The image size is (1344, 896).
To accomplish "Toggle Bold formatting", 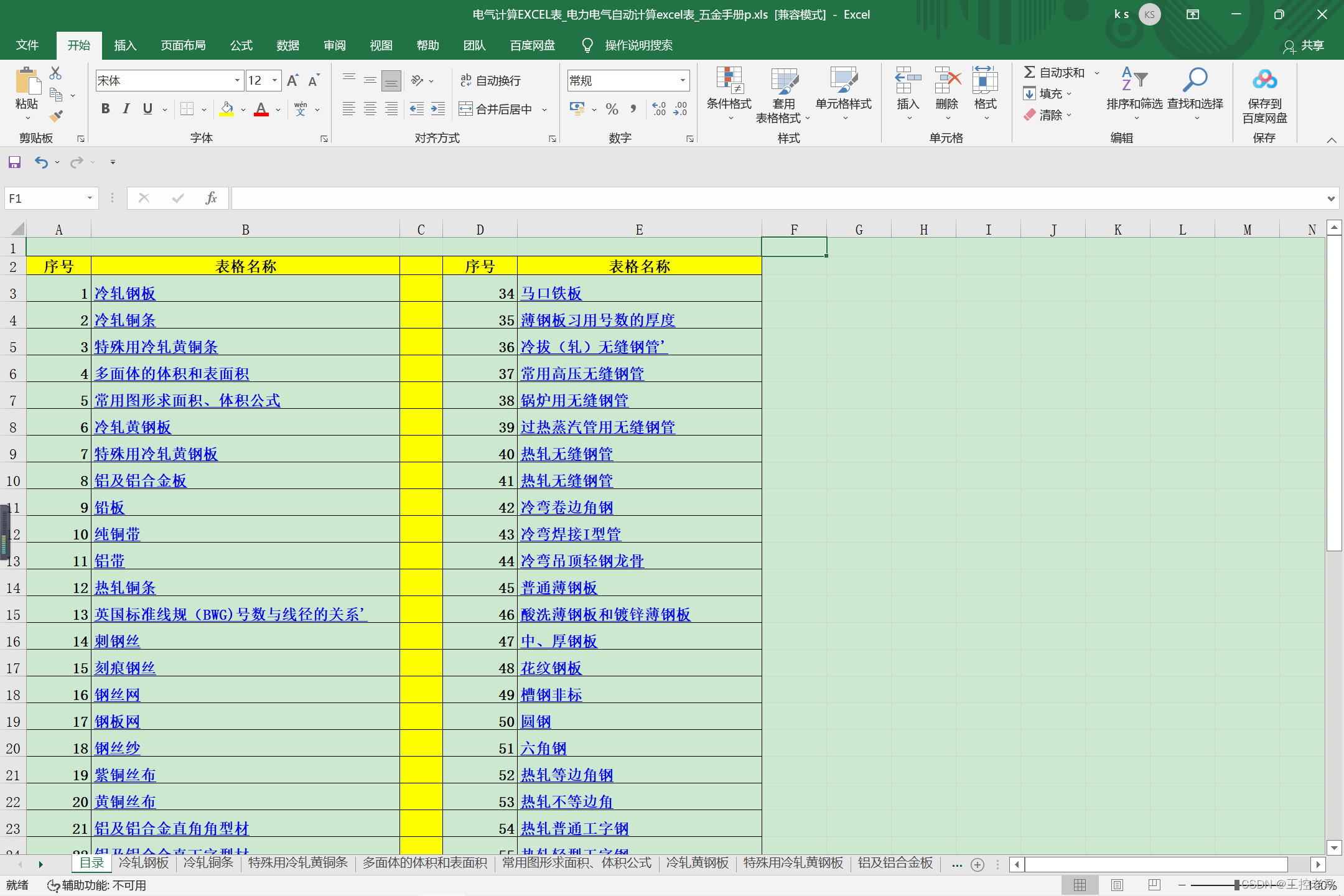I will tap(106, 109).
